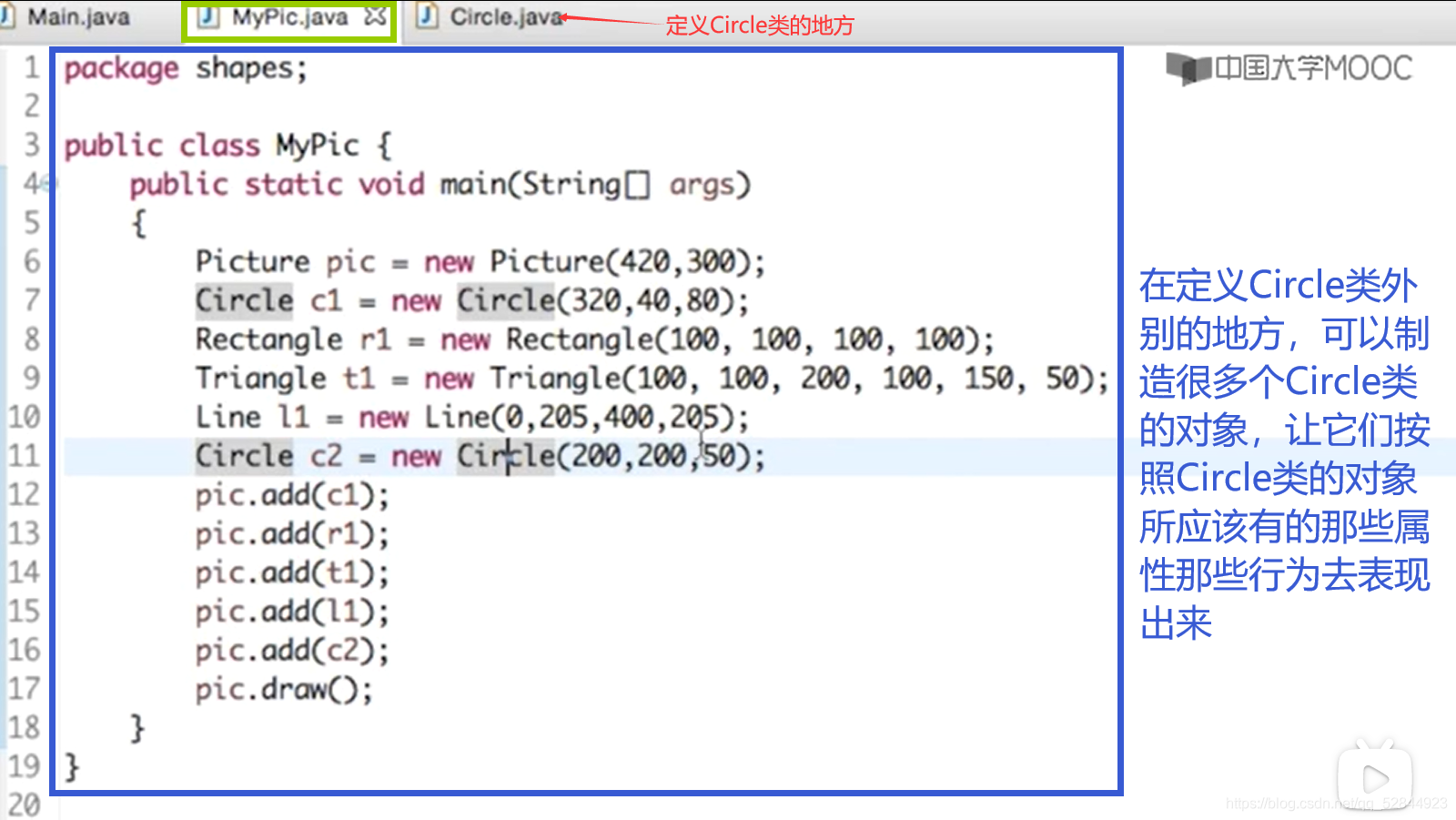Click the closing brace on line 19
This screenshot has height=820, width=1456.
(72, 767)
